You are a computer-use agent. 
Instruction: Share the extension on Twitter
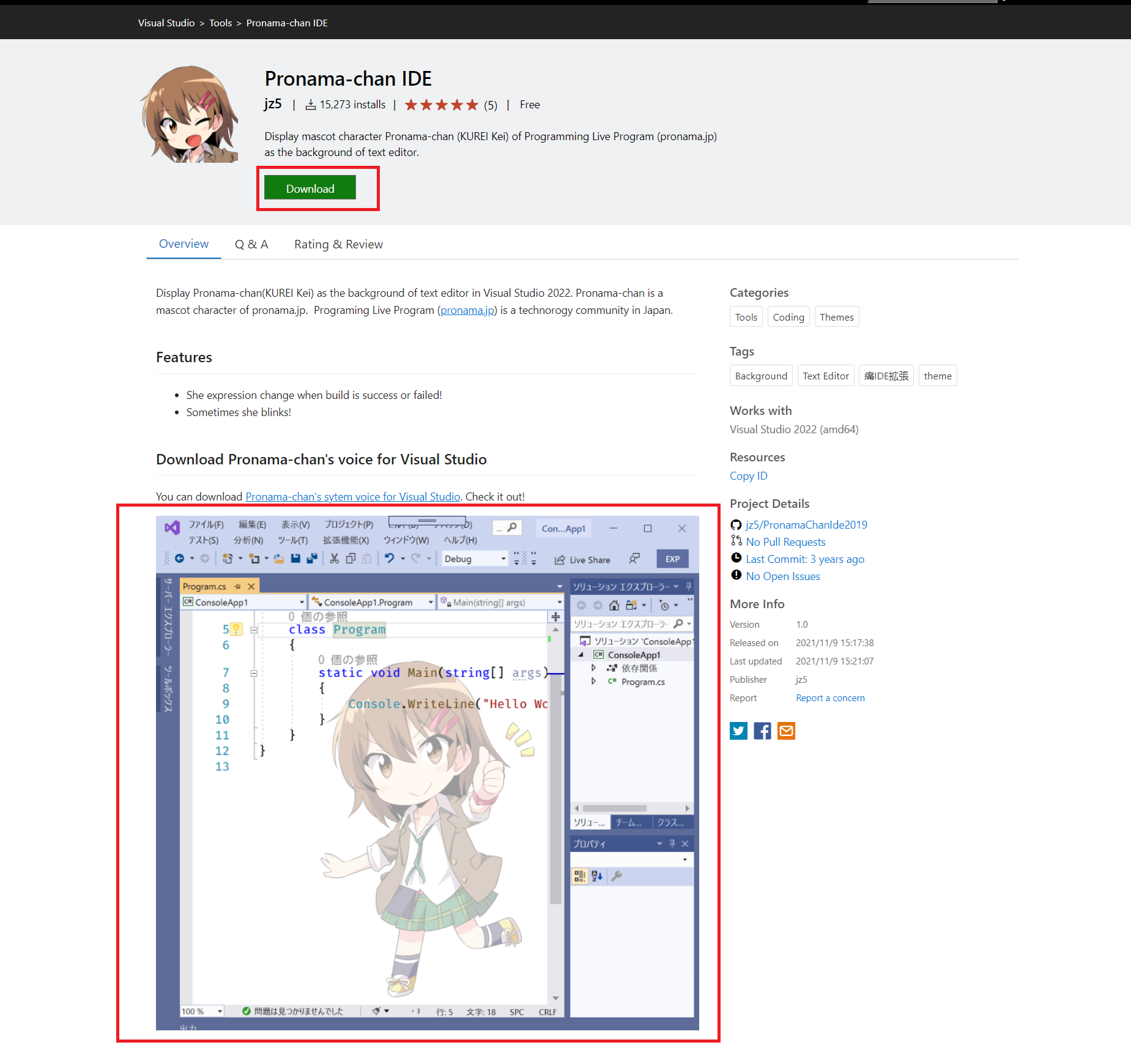pyautogui.click(x=738, y=731)
